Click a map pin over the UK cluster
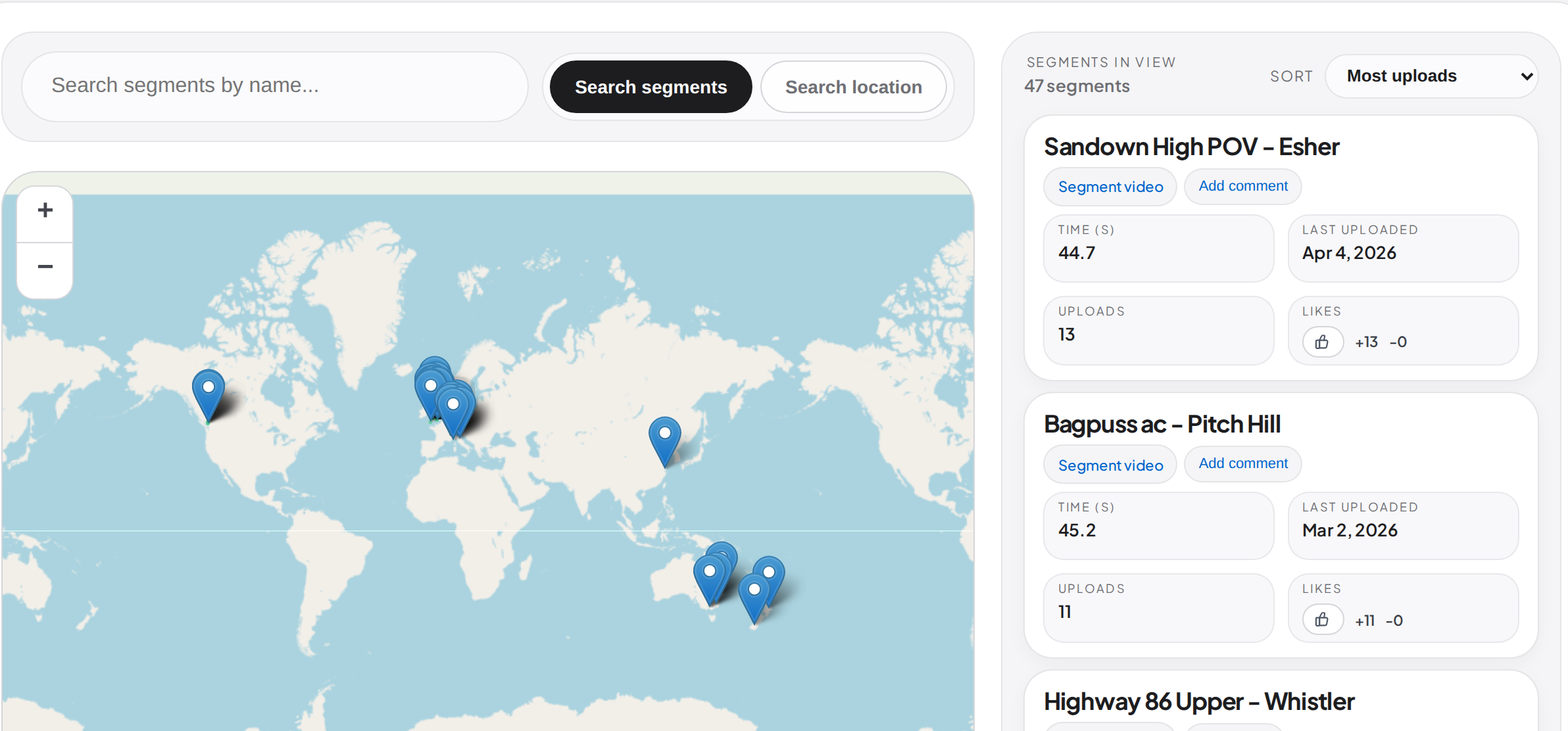 [430, 385]
